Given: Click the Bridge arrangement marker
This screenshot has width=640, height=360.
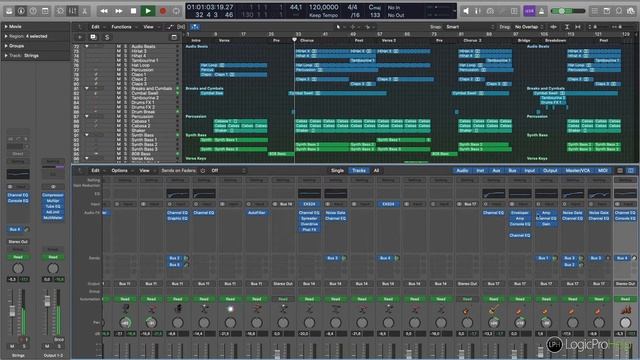Looking at the screenshot, I should (x=524, y=40).
